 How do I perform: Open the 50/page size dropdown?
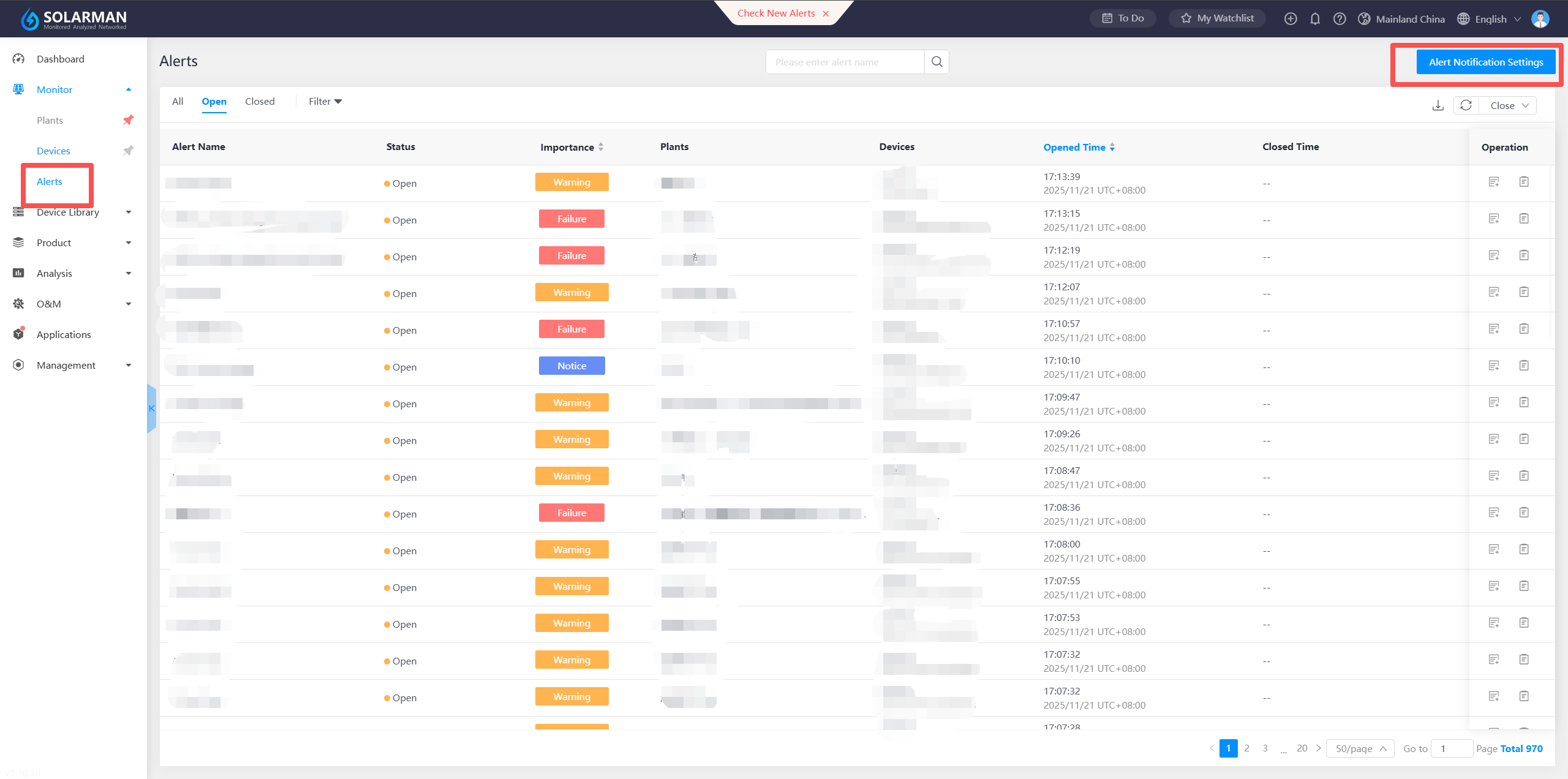pos(1360,748)
